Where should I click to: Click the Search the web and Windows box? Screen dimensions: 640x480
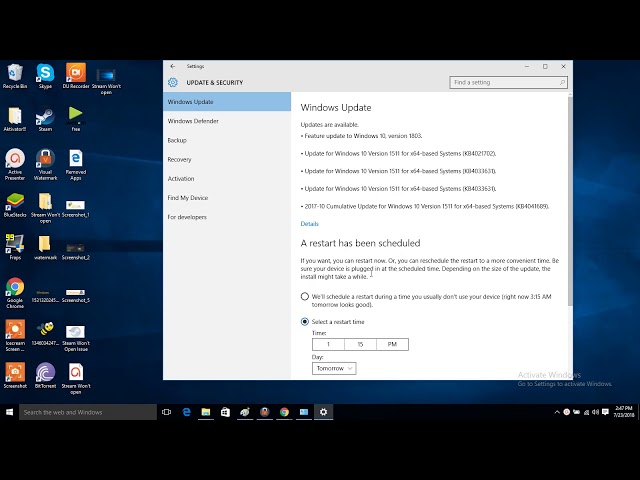tap(88, 412)
